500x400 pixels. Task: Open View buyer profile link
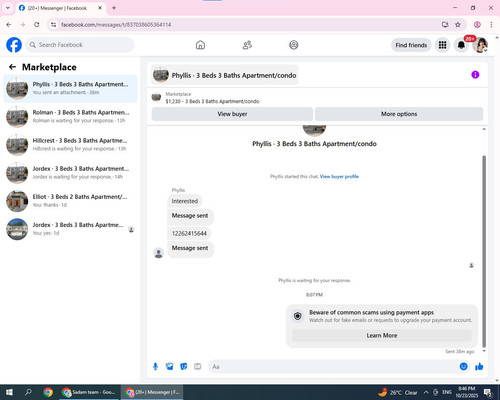click(339, 176)
